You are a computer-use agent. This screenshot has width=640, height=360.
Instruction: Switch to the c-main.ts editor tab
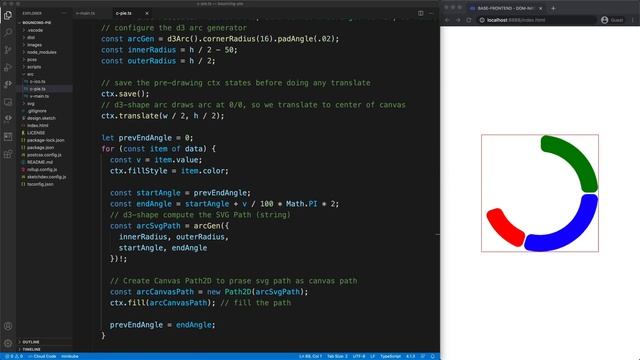point(85,13)
